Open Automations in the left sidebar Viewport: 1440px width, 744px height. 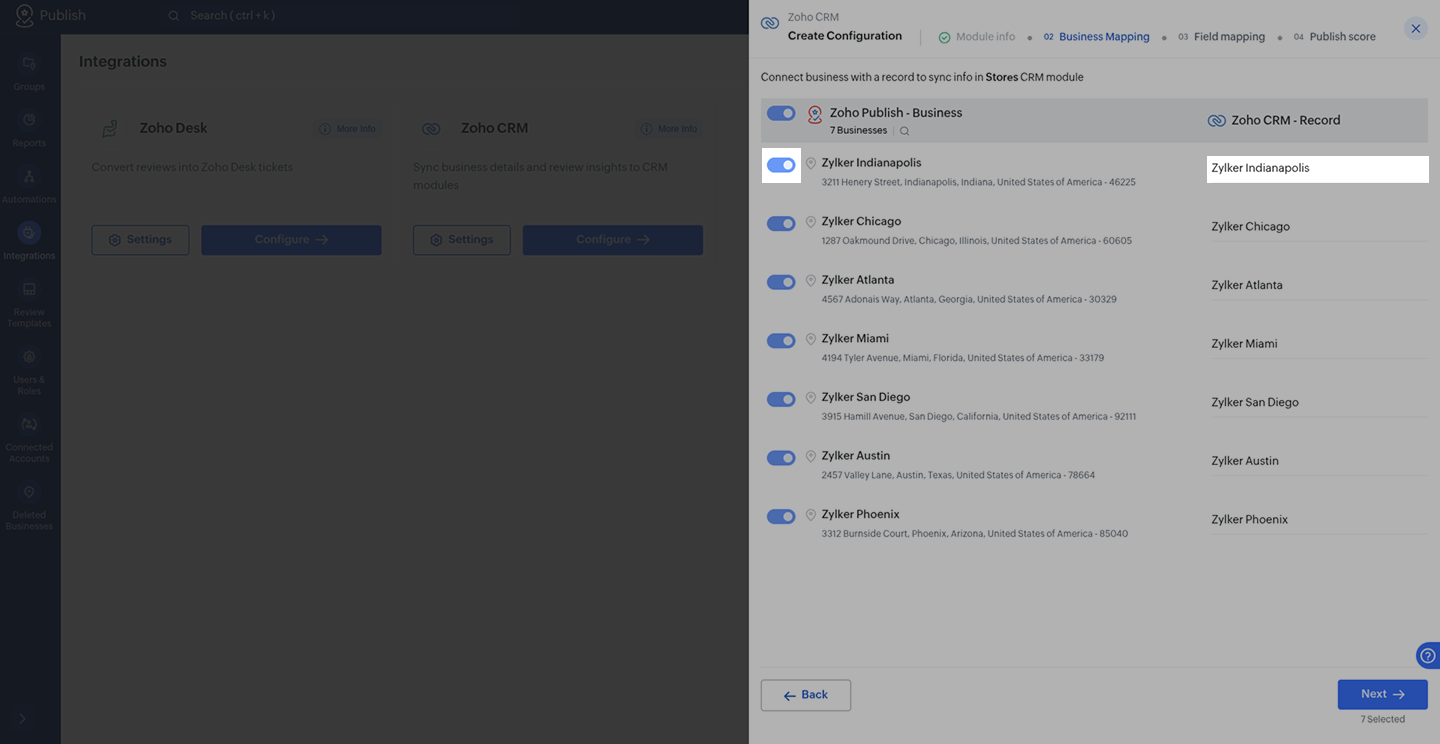[x=29, y=184]
